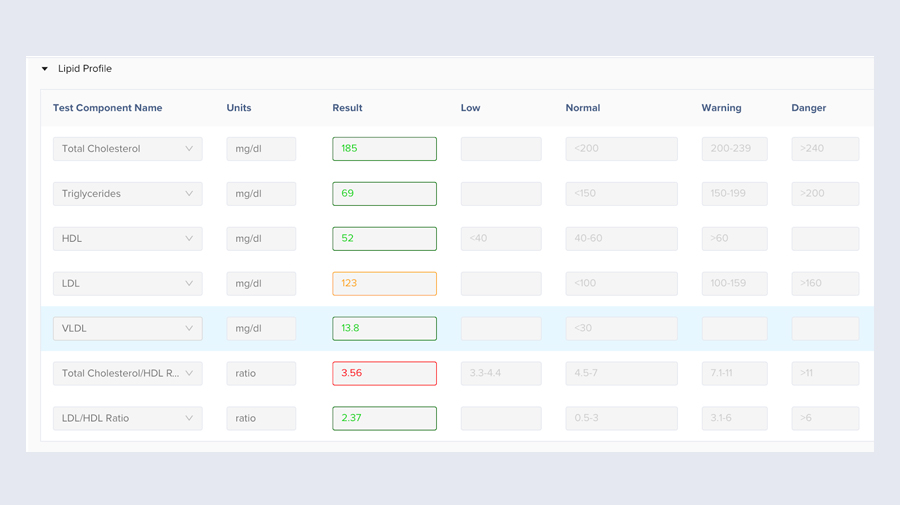Click the Danger field showing >240

(x=825, y=149)
